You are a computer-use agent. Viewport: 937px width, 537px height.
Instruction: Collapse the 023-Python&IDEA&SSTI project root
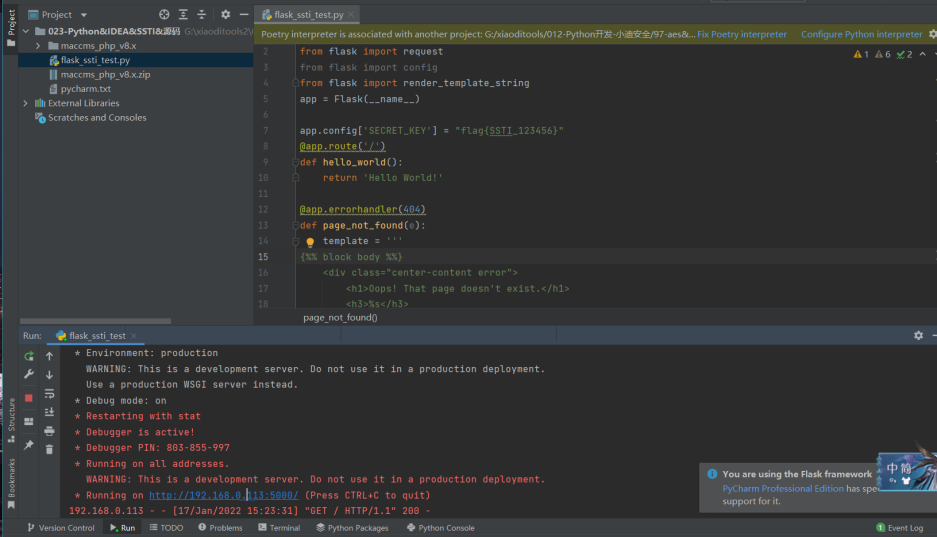[x=26, y=31]
